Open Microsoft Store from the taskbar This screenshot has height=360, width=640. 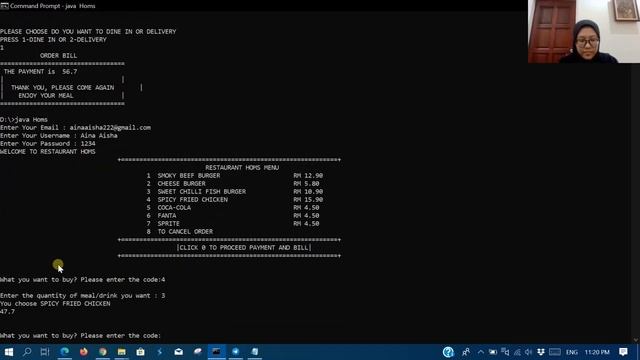point(140,352)
